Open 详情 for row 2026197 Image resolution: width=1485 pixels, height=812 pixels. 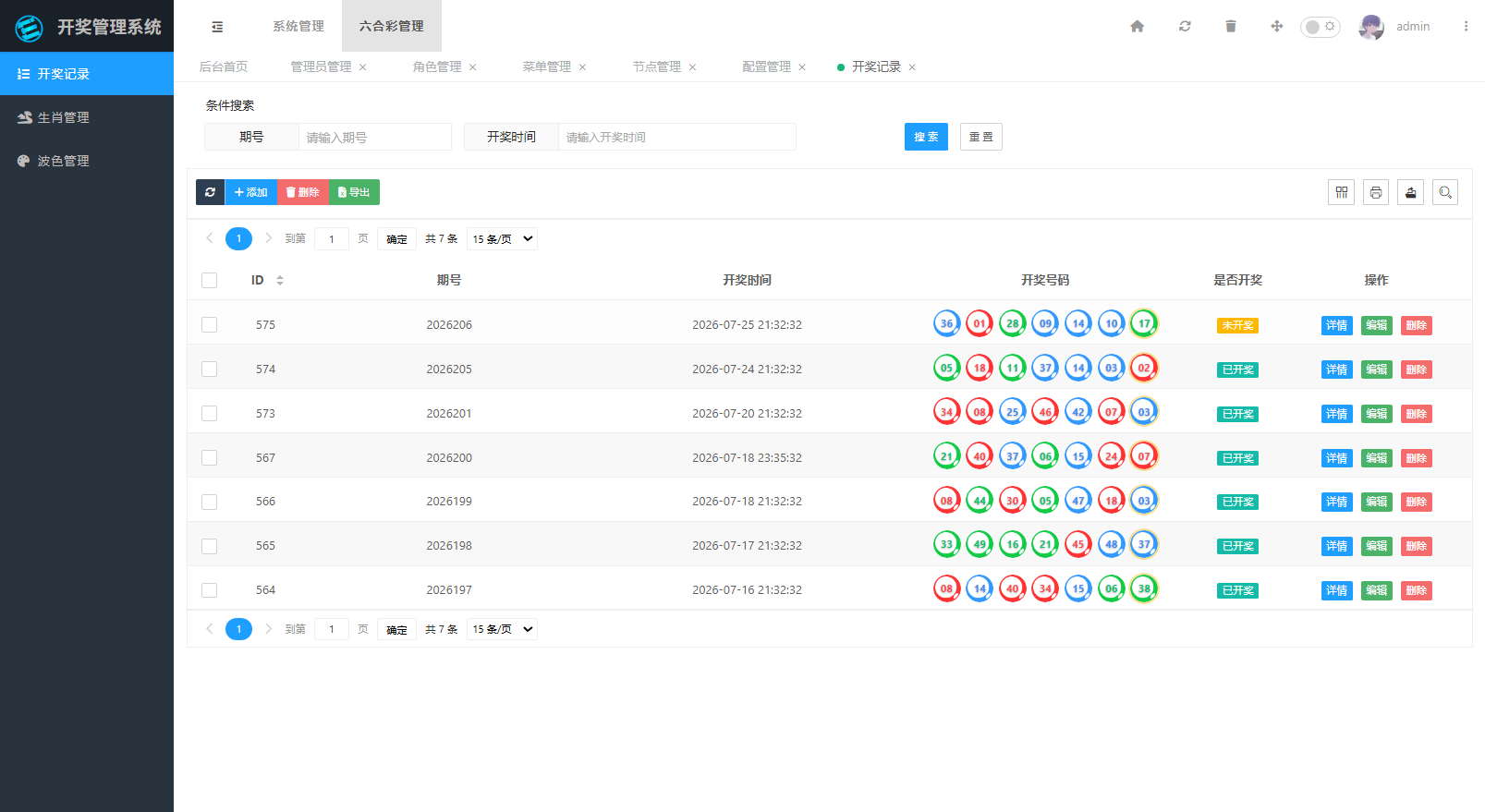1337,590
